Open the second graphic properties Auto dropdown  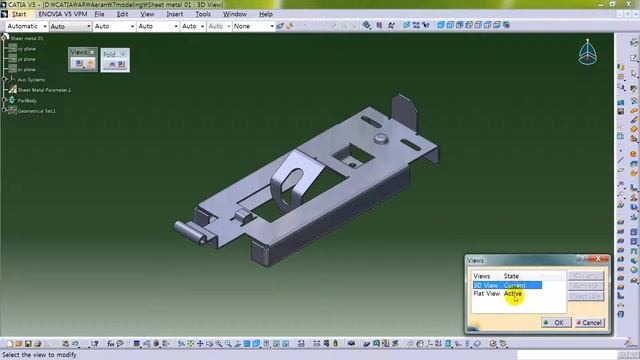[x=70, y=26]
